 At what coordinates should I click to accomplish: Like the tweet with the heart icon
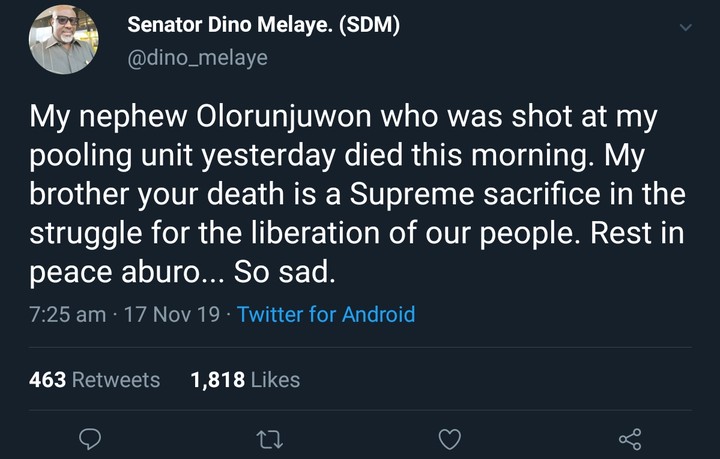click(x=450, y=439)
